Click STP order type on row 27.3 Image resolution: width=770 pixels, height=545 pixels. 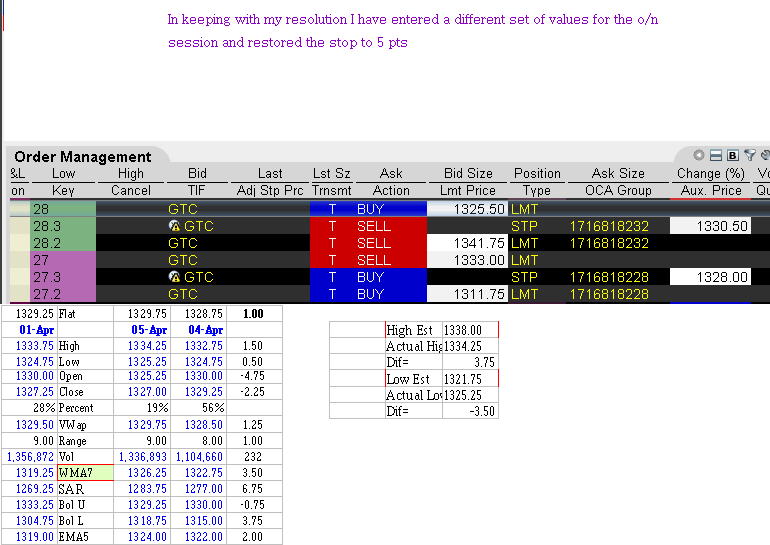click(524, 277)
